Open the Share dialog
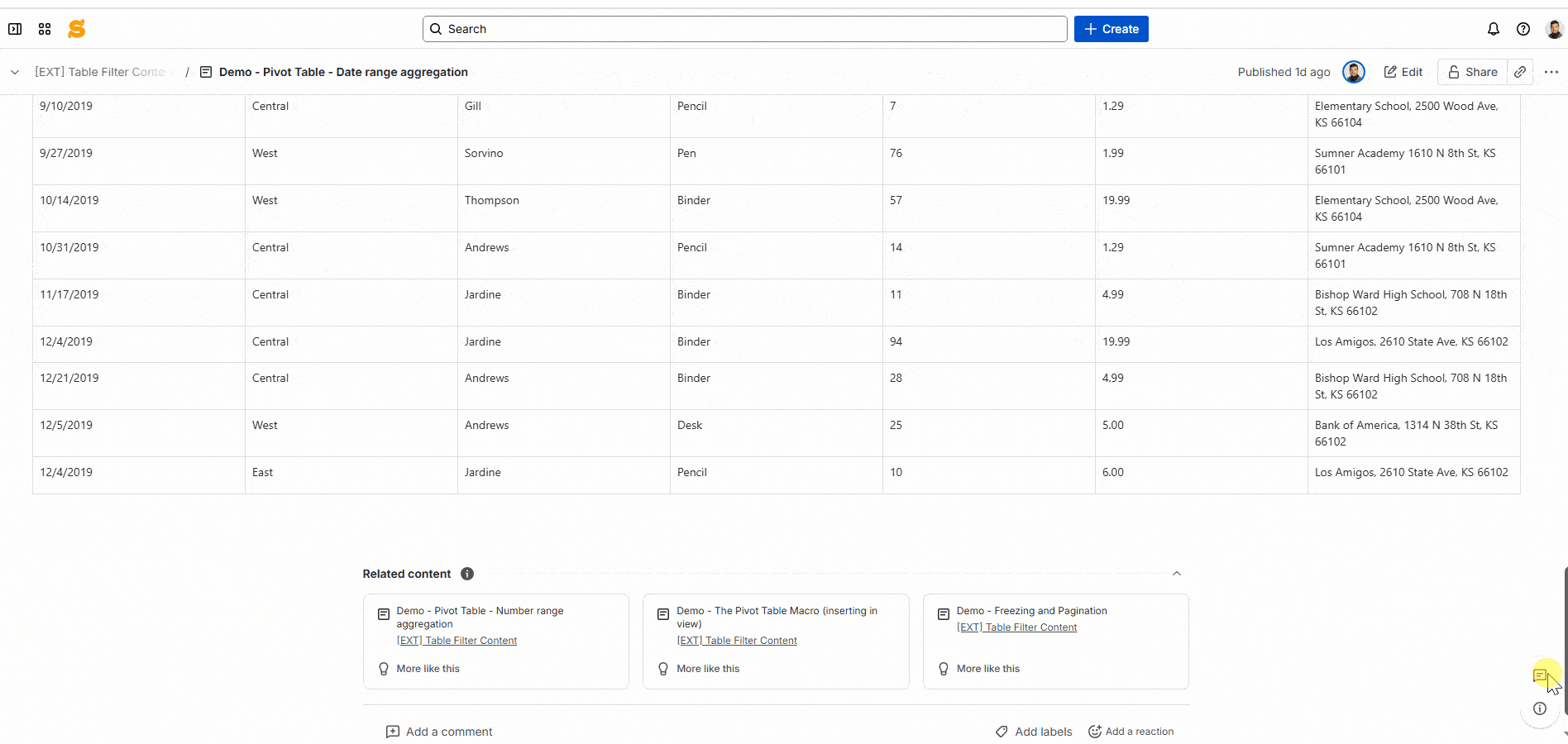The width and height of the screenshot is (1568, 744). point(1473,72)
